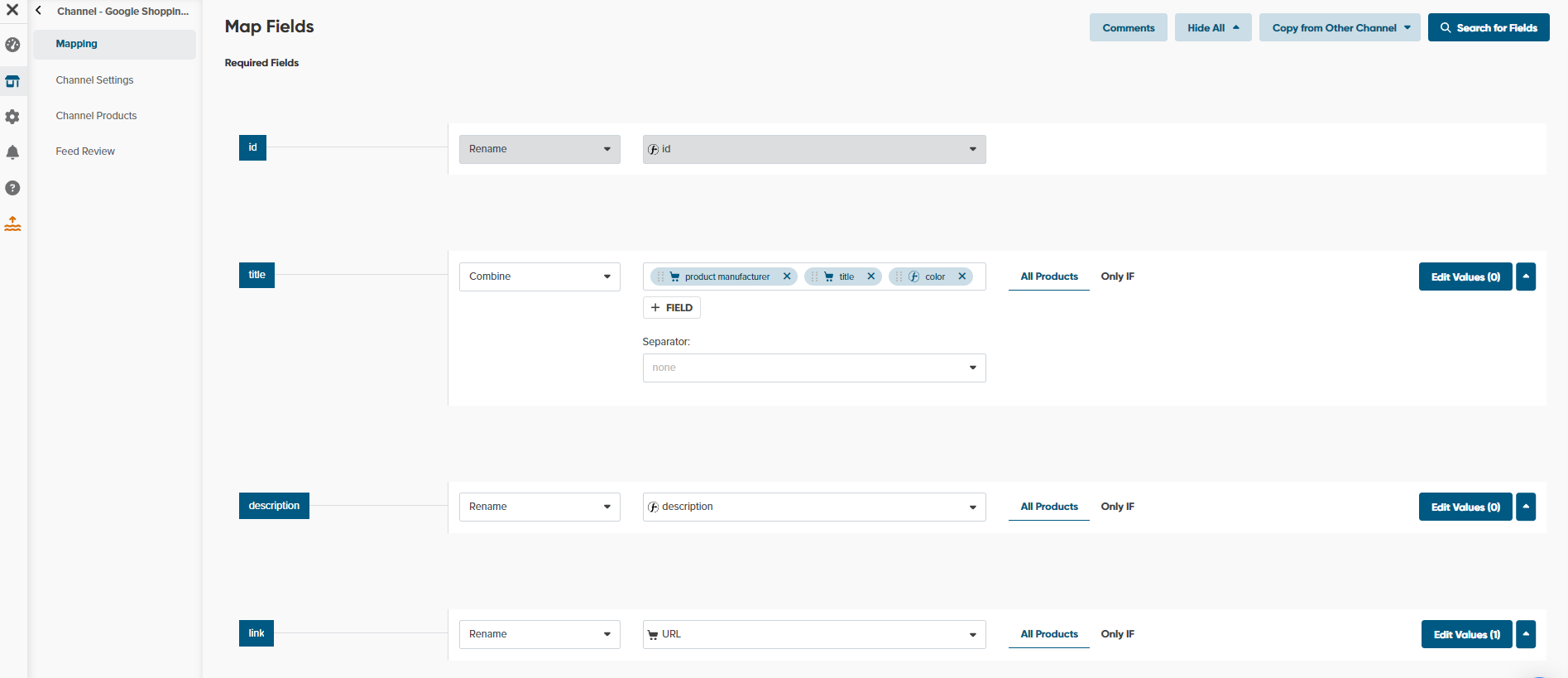Screen dimensions: 1568x678
Task: Click the Search for Fields button
Action: [x=1488, y=27]
